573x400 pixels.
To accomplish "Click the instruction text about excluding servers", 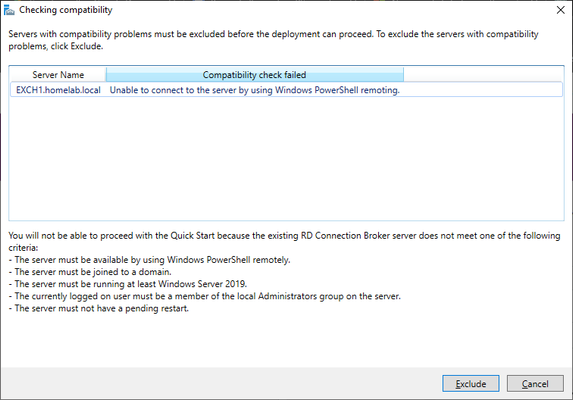I will [x=273, y=40].
